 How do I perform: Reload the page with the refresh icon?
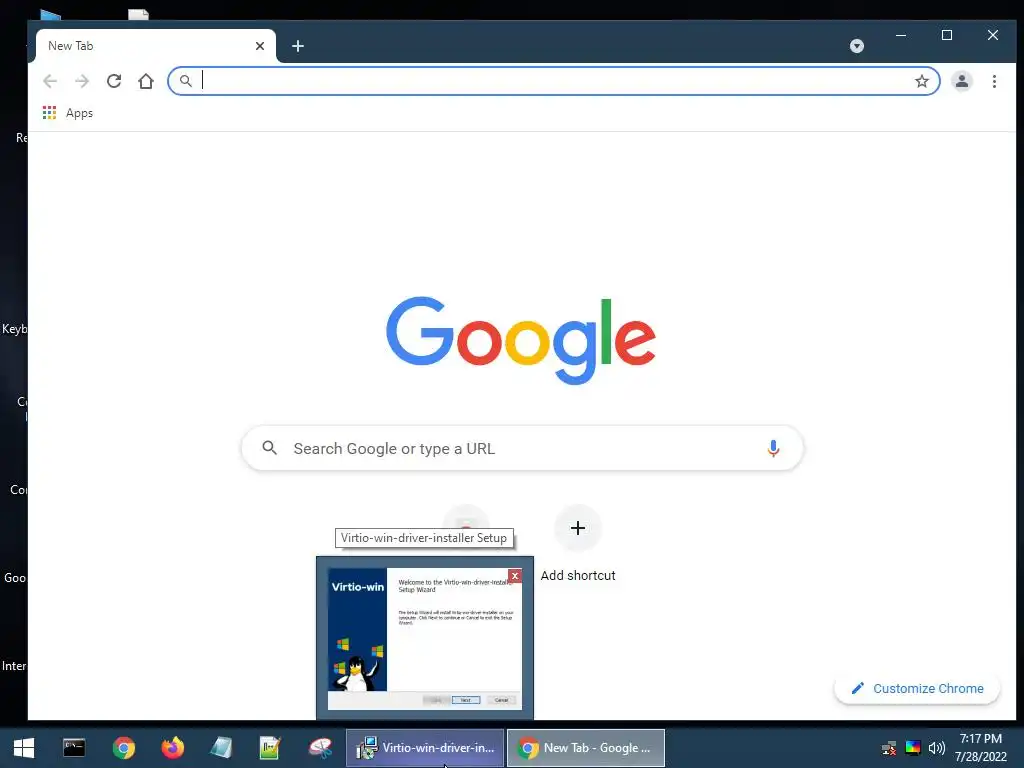[x=114, y=81]
